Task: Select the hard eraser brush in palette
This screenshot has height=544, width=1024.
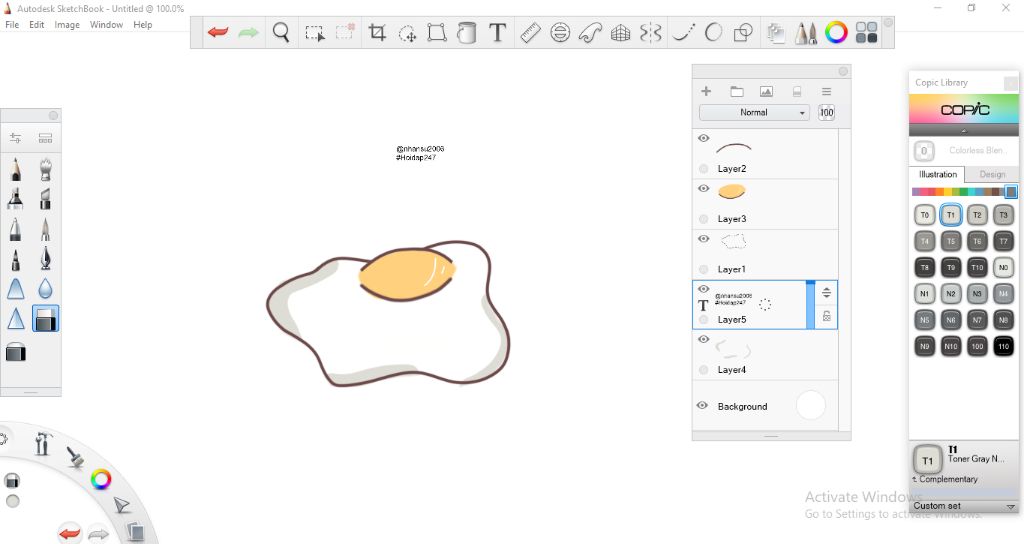Action: pos(45,319)
